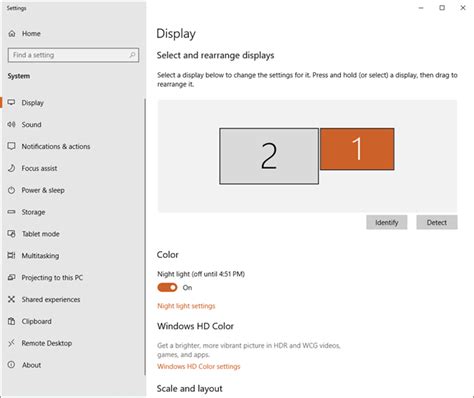Open the Tablet mode label

41,234
